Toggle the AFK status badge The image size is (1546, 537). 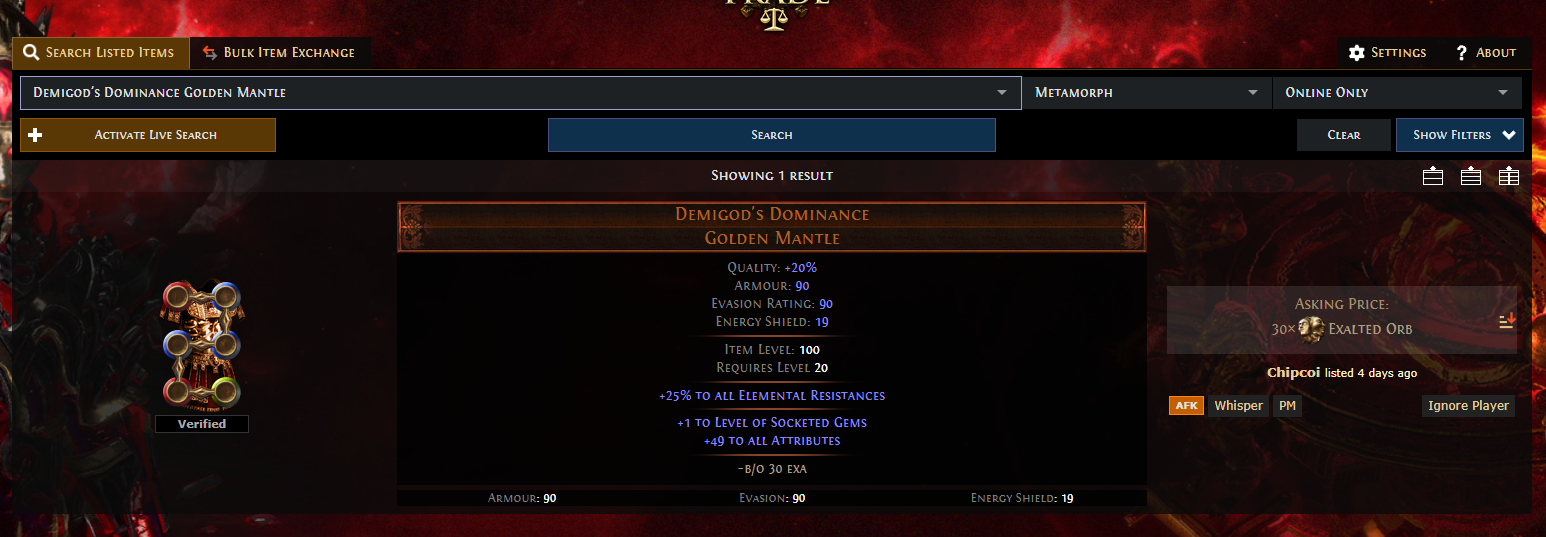[x=1186, y=405]
